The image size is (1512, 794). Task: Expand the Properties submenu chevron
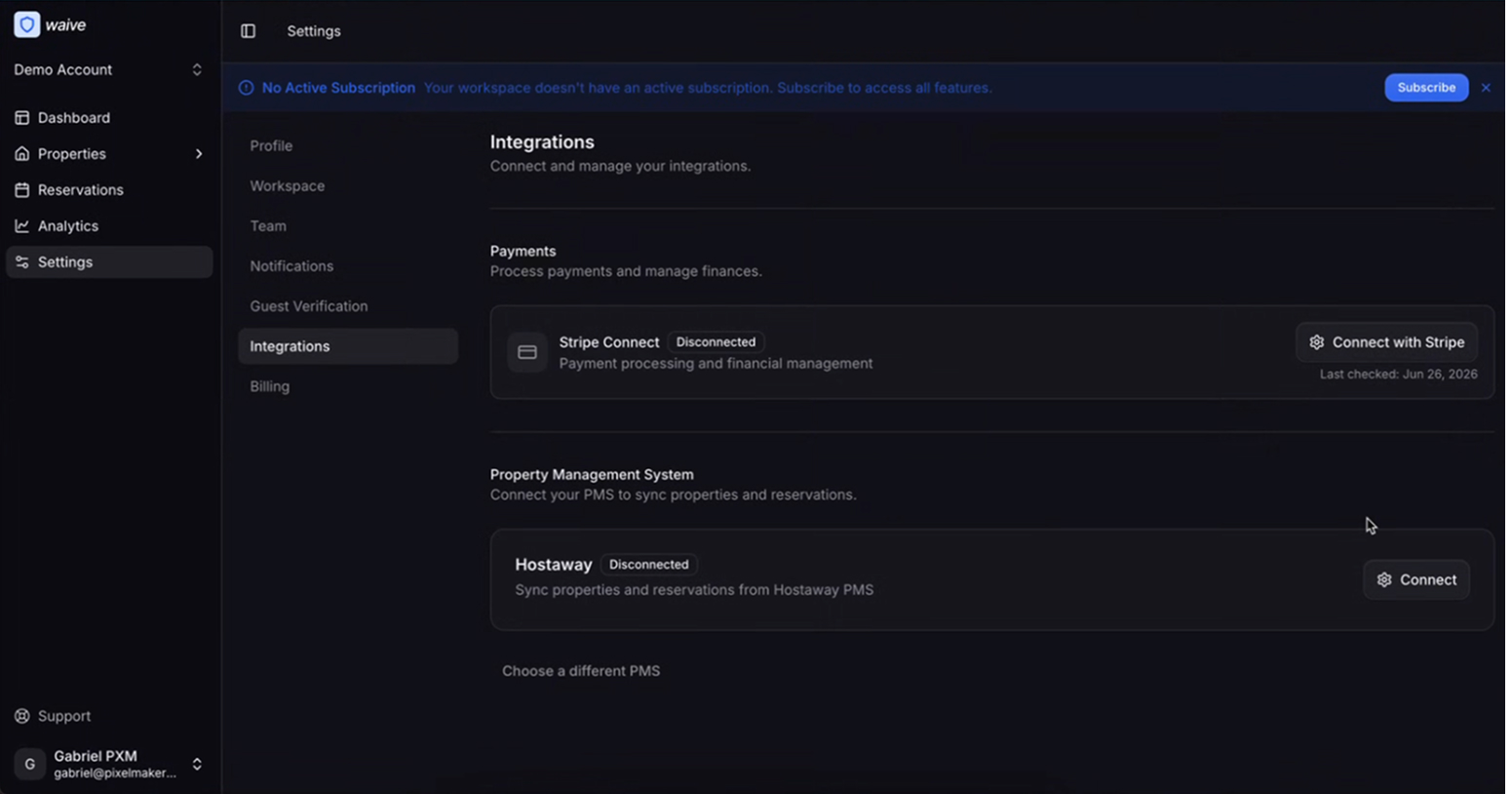click(x=199, y=154)
